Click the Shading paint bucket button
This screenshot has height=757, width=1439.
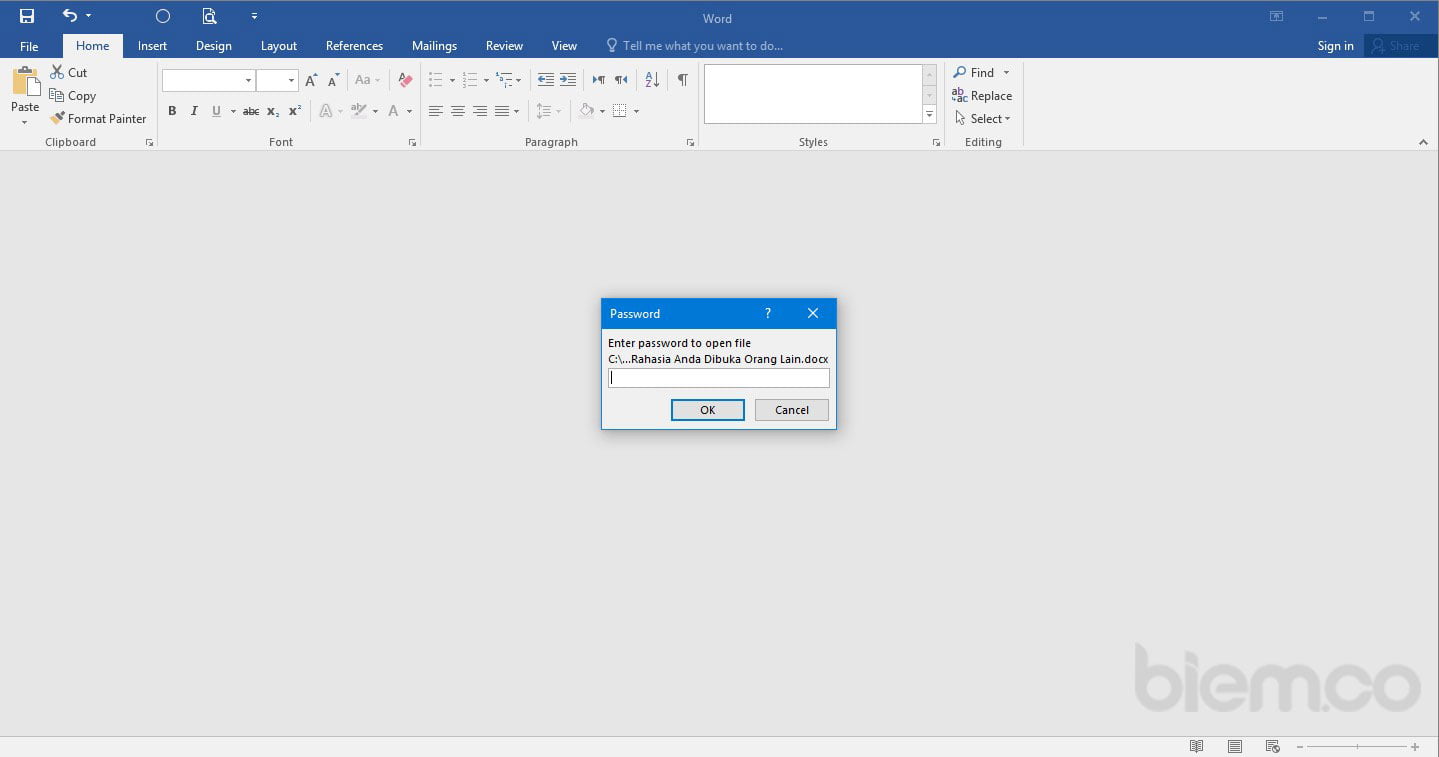pos(587,111)
